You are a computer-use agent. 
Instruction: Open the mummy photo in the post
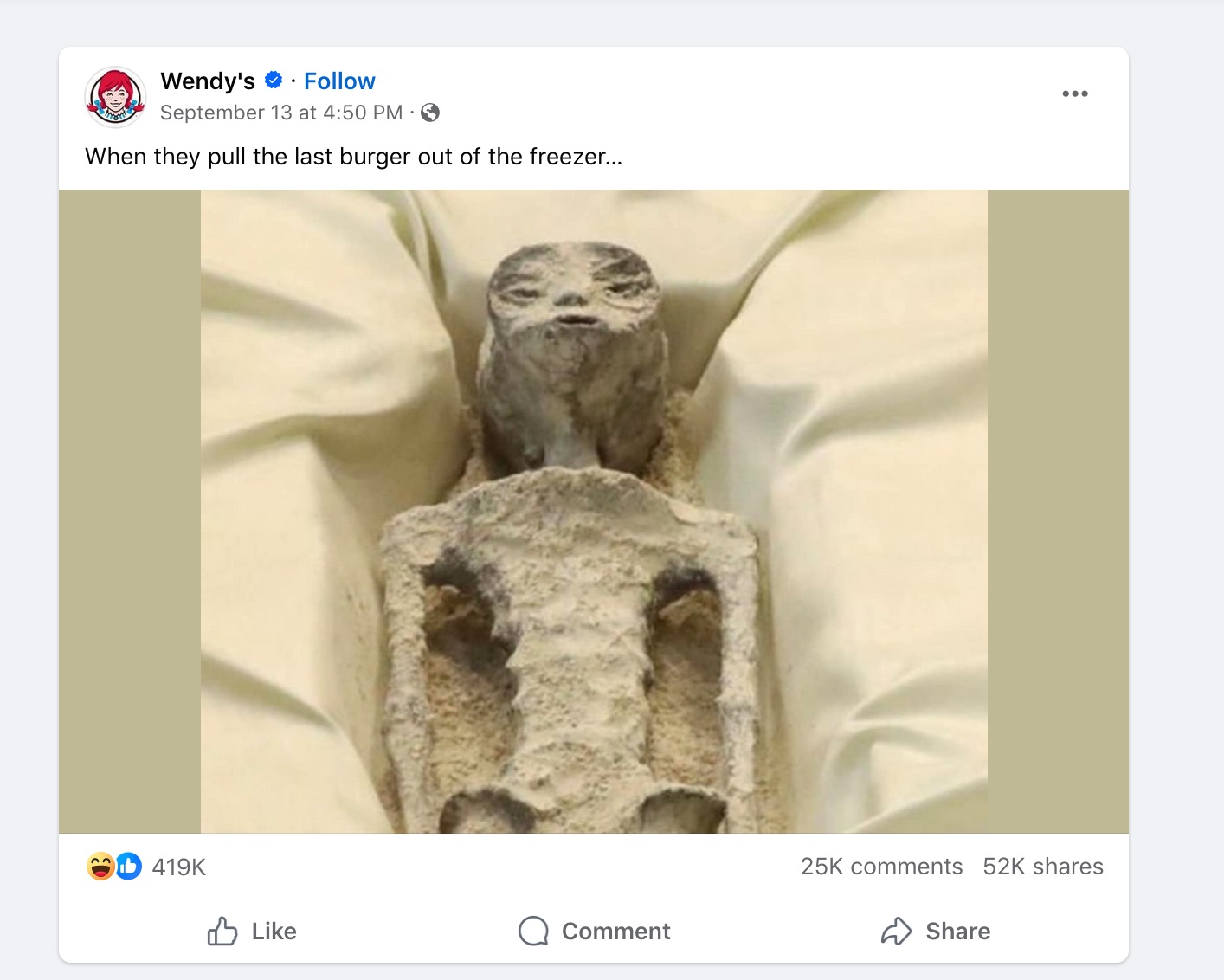point(594,511)
